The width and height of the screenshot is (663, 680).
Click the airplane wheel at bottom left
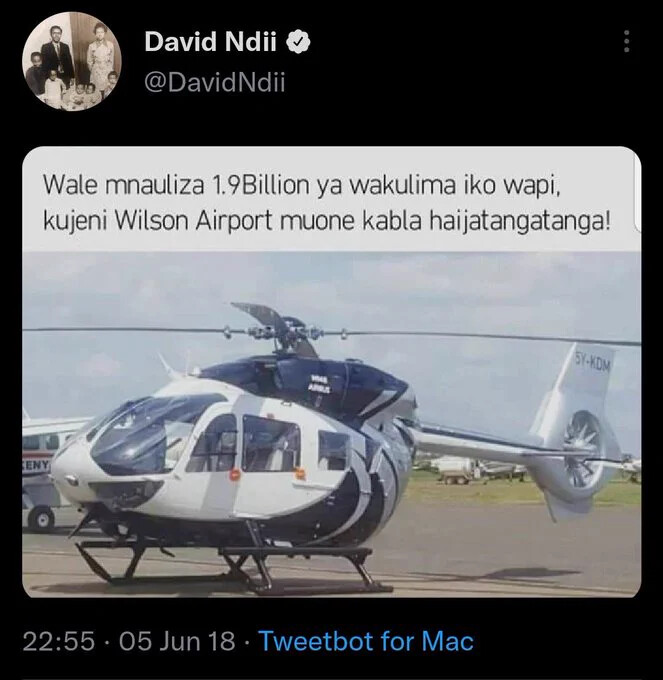[42, 519]
